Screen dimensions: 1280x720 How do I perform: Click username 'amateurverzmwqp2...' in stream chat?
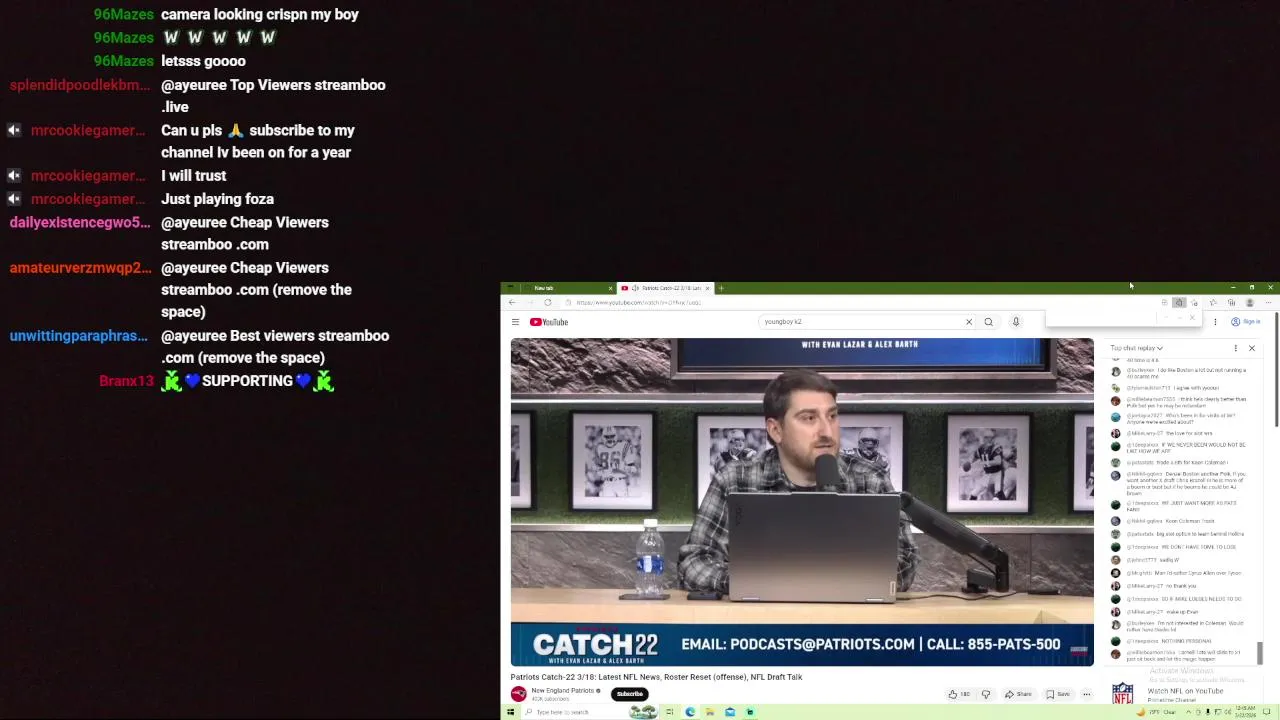tap(80, 268)
